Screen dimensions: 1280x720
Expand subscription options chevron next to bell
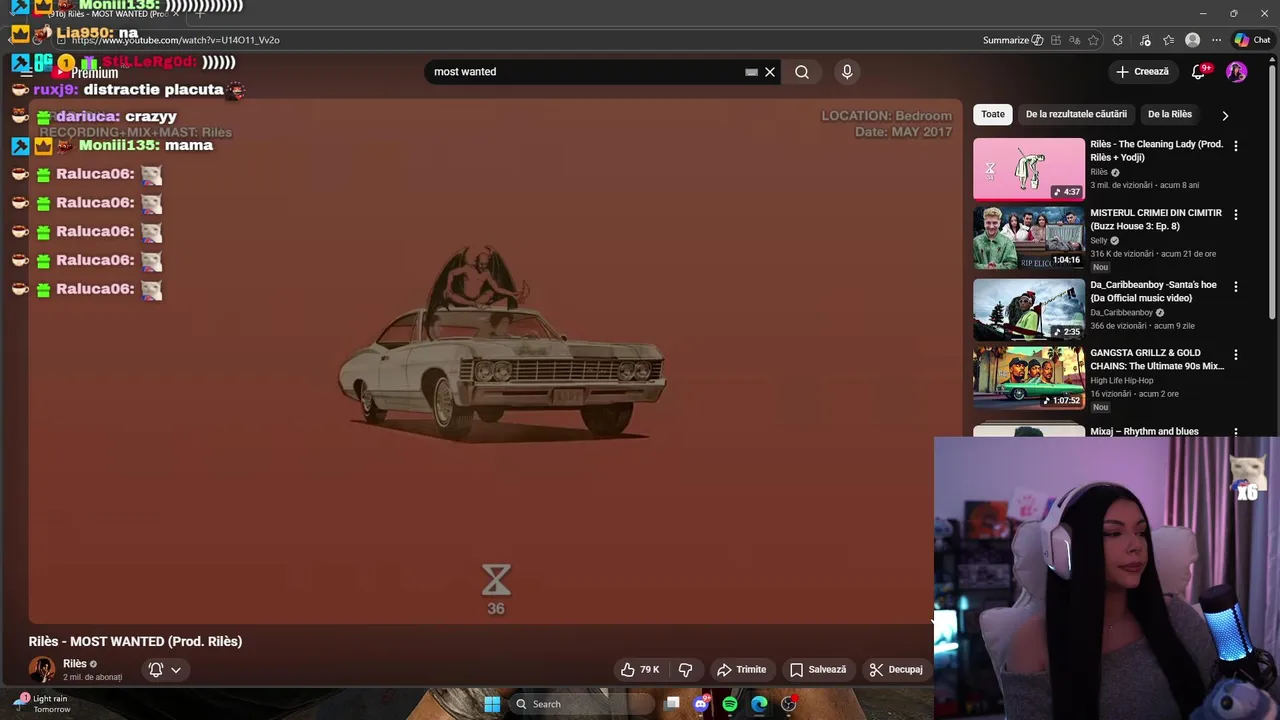[176, 670]
